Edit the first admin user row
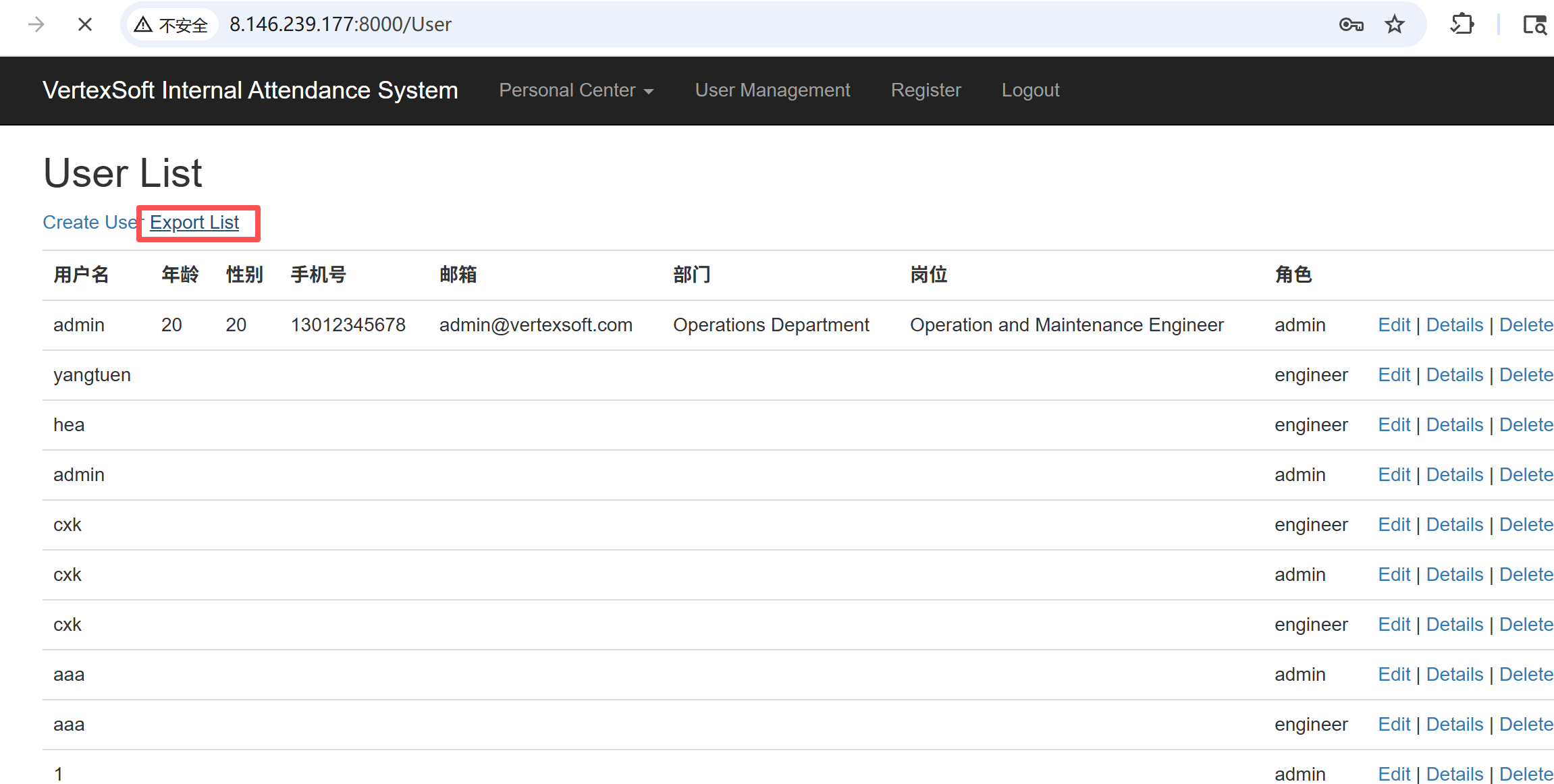1554x784 pixels. pyautogui.click(x=1394, y=325)
